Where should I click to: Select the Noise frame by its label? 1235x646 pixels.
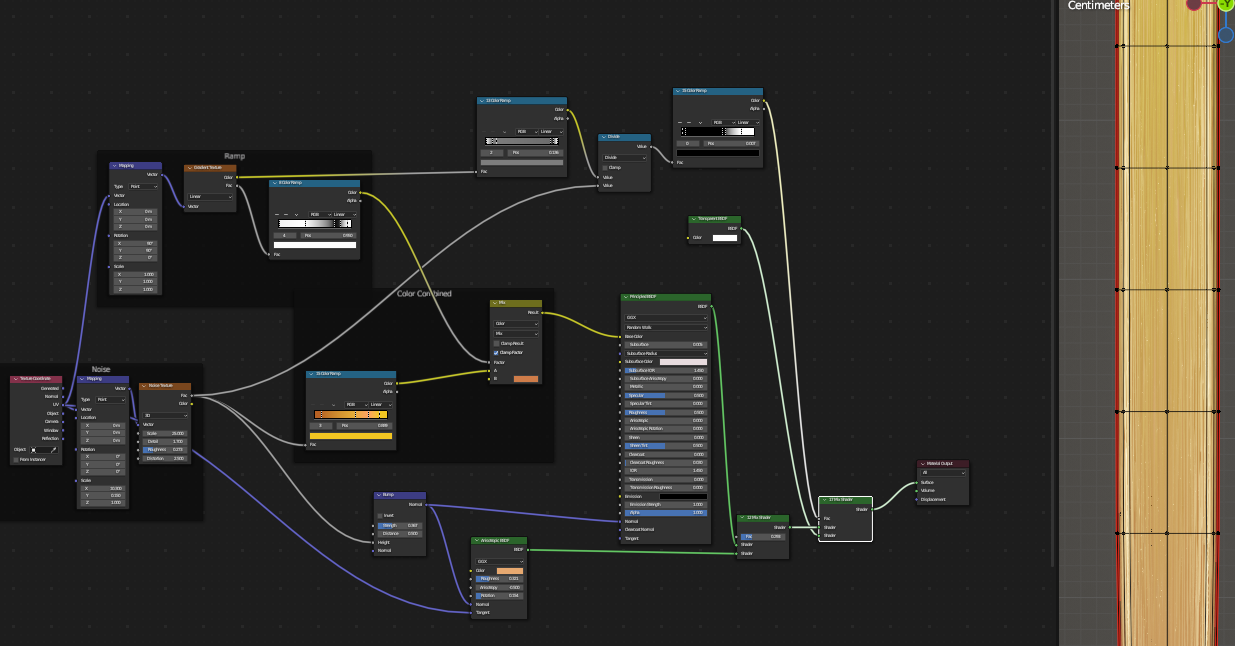point(101,369)
